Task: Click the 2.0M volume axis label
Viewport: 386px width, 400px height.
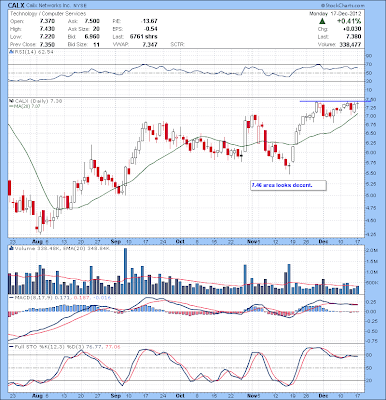Action: [x=373, y=250]
